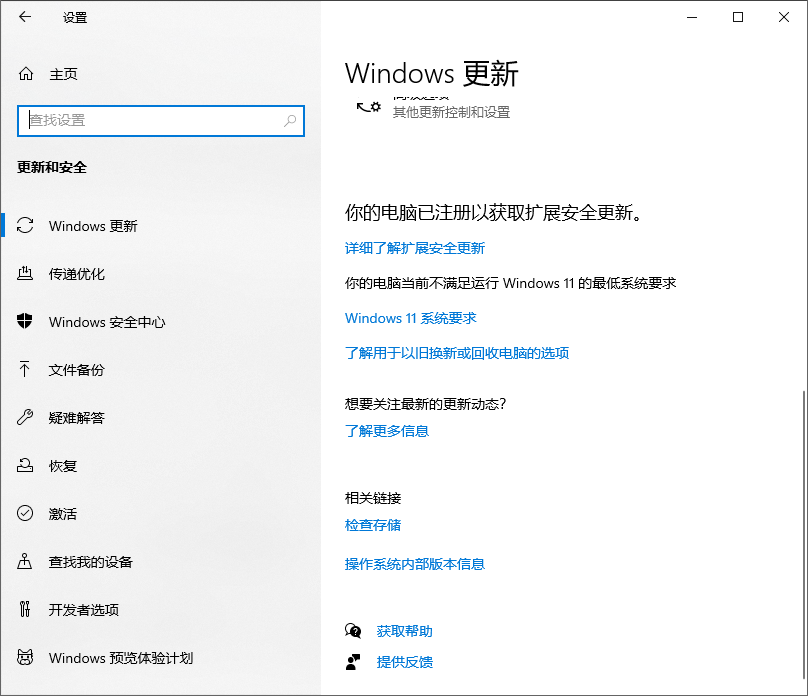Click the Windows 安全中心 shield icon

(x=25, y=321)
